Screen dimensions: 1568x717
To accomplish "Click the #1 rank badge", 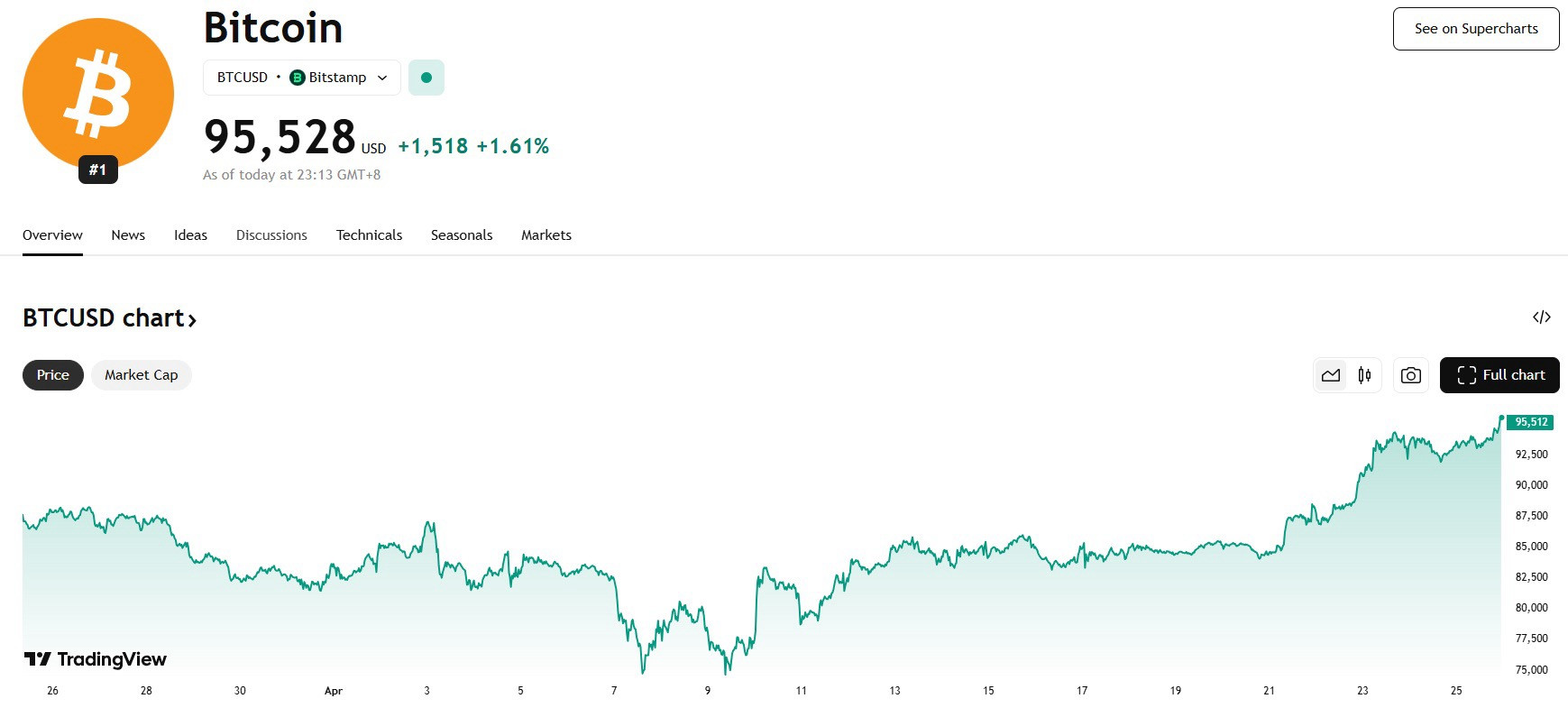I will 98,170.
